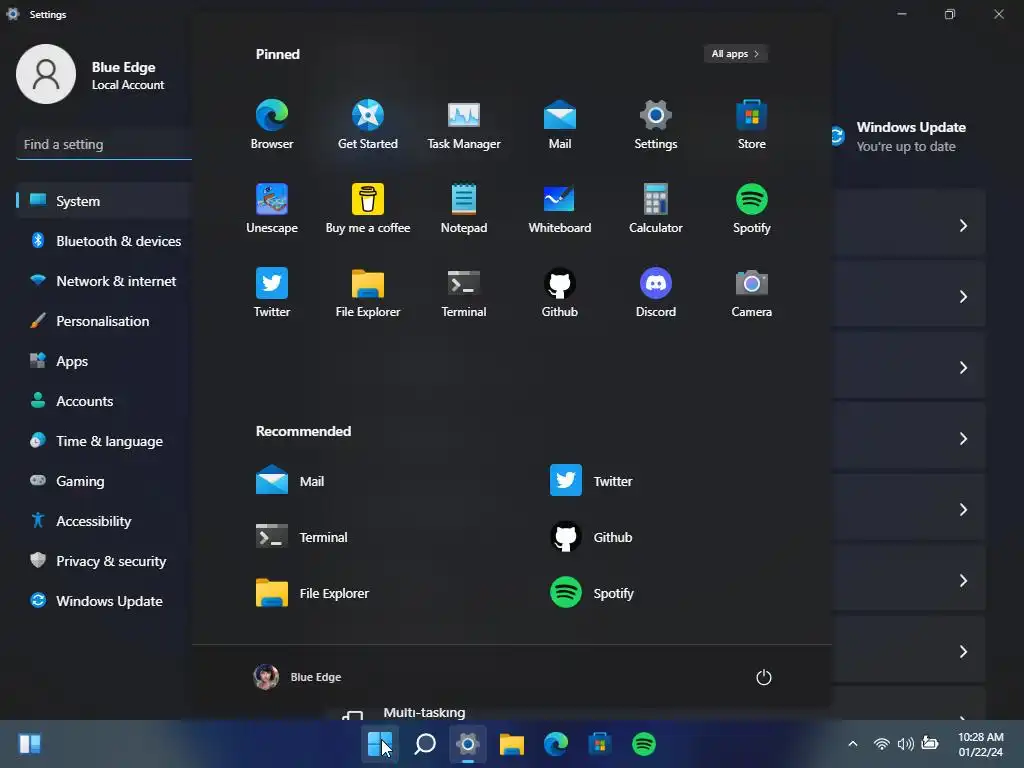Click the volume speaker tray icon
1024x768 pixels.
pyautogui.click(x=906, y=744)
